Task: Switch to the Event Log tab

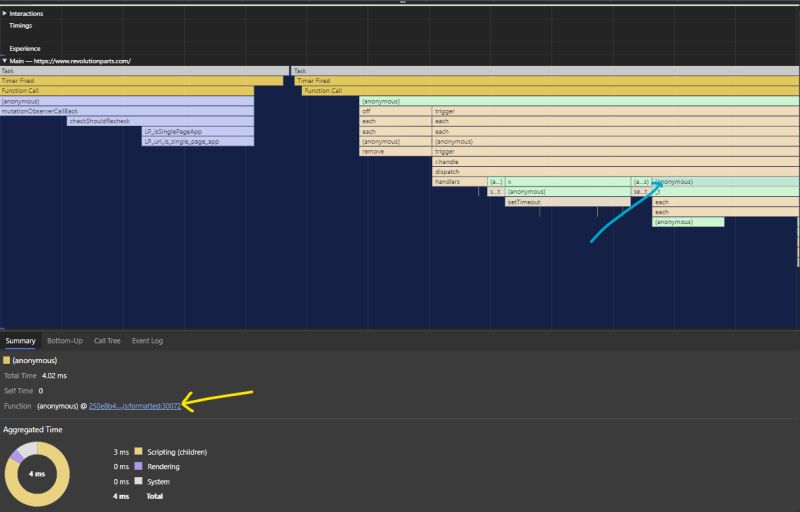Action: point(147,341)
